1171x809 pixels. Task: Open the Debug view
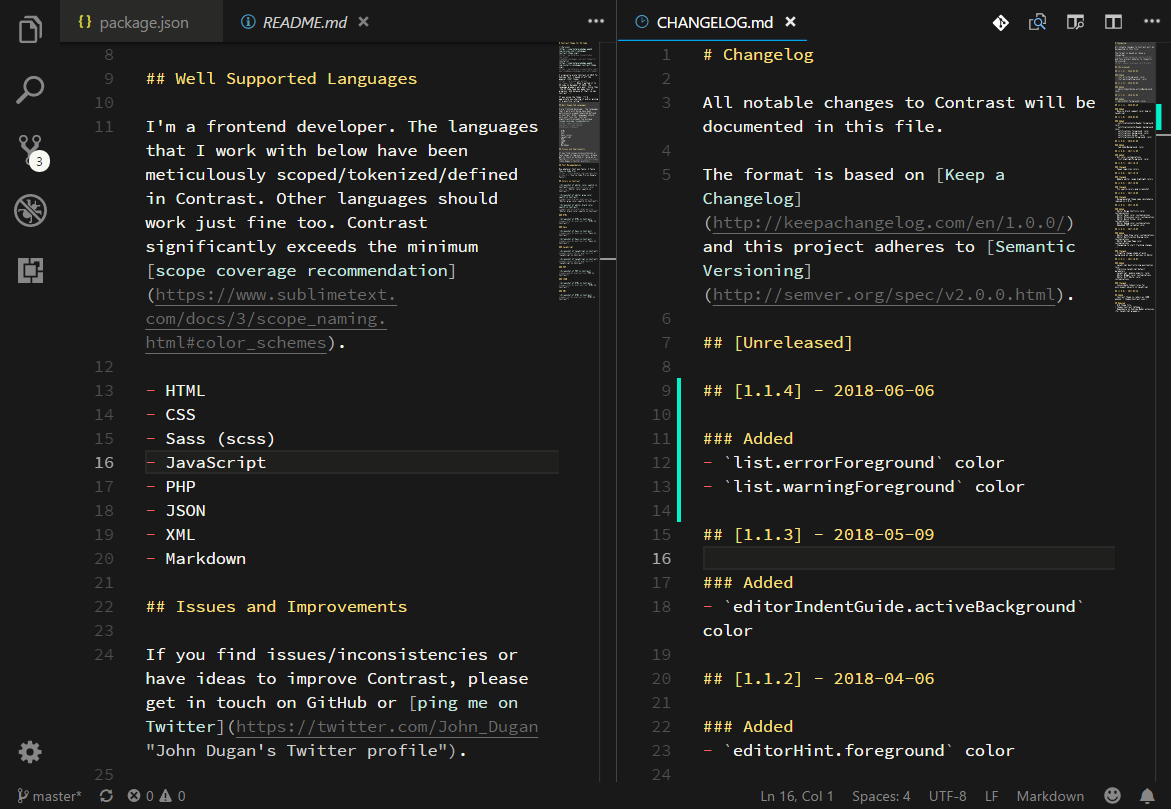[x=31, y=211]
